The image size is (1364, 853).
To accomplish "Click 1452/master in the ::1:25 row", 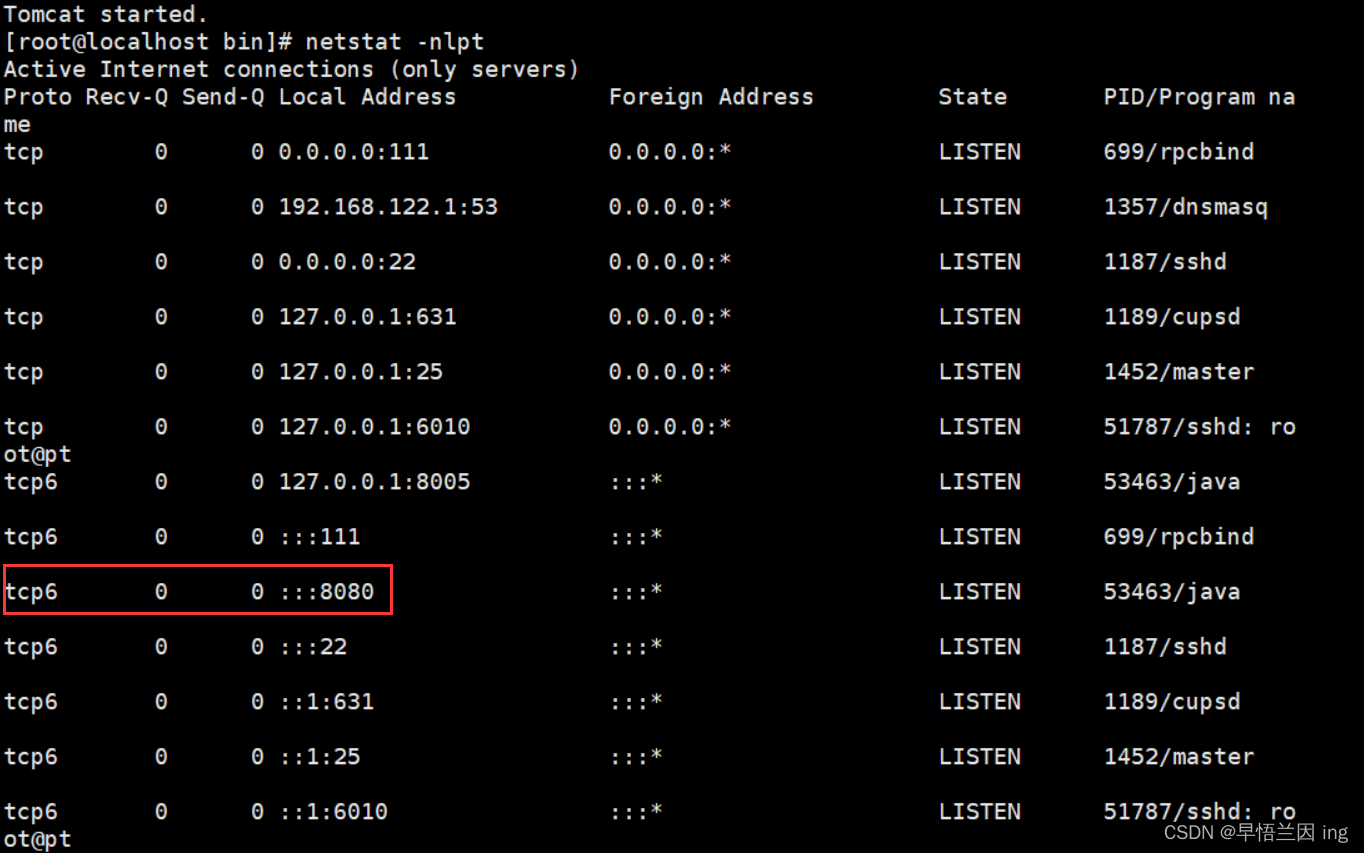I will [x=1178, y=757].
